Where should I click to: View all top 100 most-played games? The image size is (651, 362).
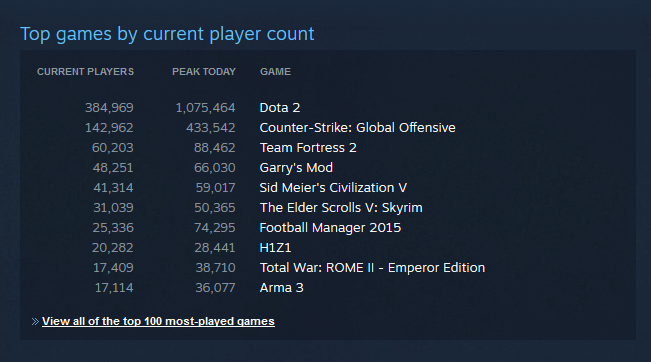[158, 321]
